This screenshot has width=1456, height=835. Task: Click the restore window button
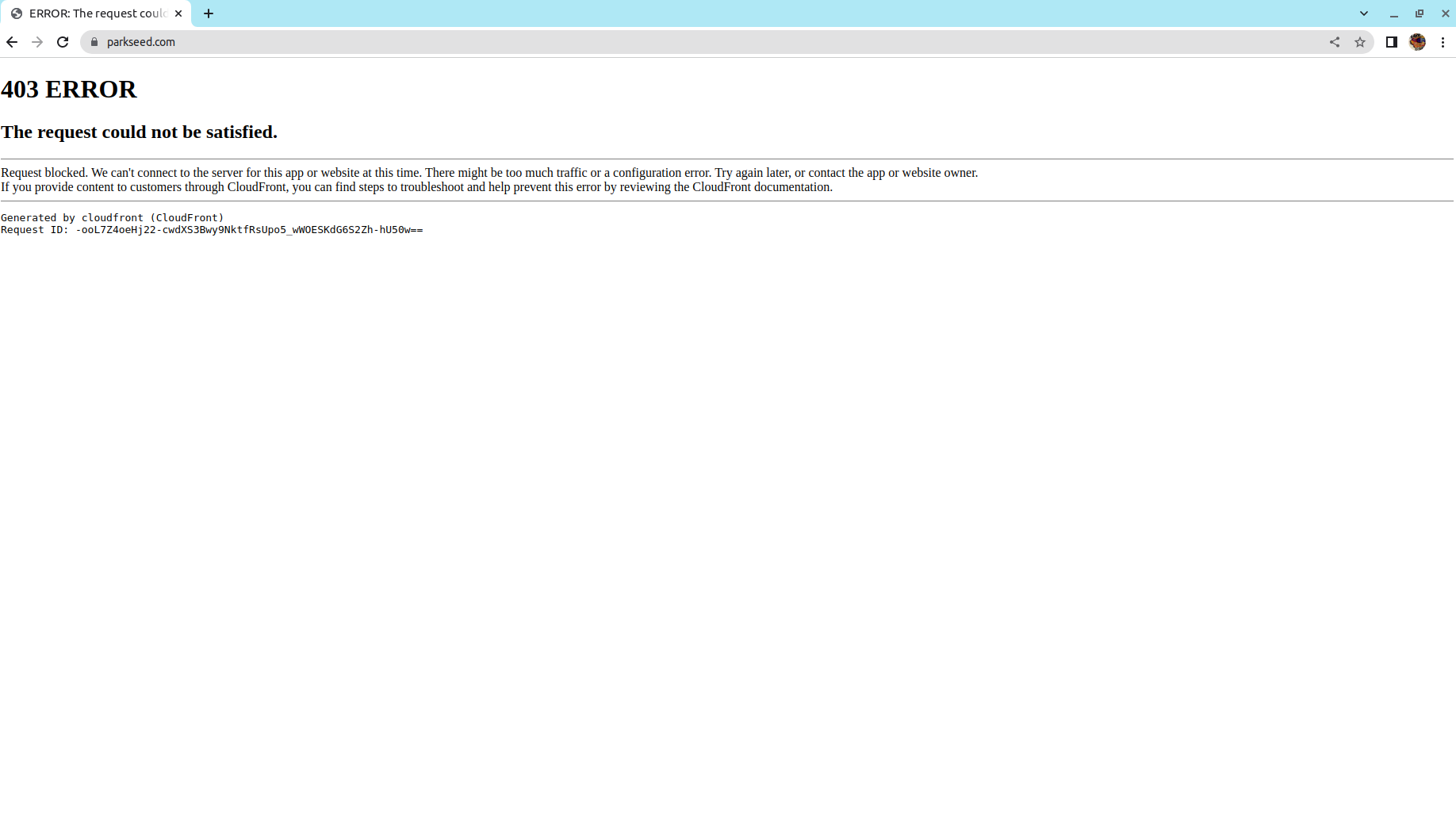pyautogui.click(x=1420, y=13)
